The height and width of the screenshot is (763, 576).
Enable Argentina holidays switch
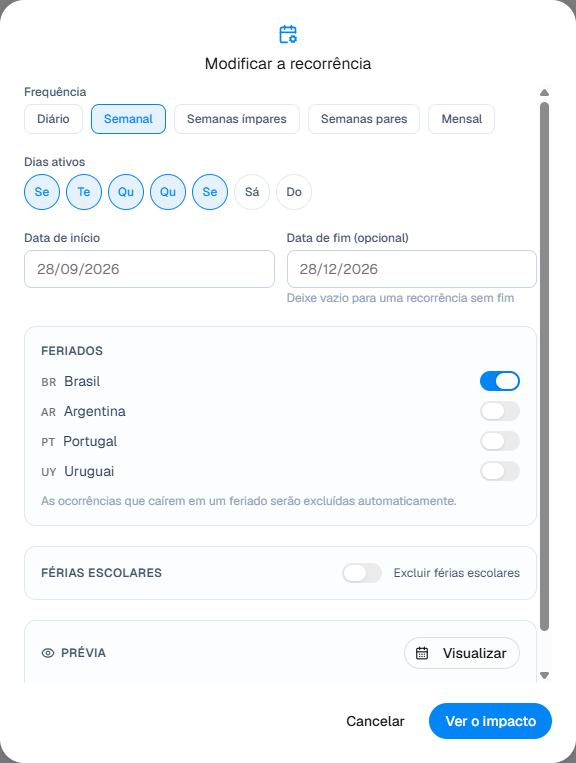point(500,411)
